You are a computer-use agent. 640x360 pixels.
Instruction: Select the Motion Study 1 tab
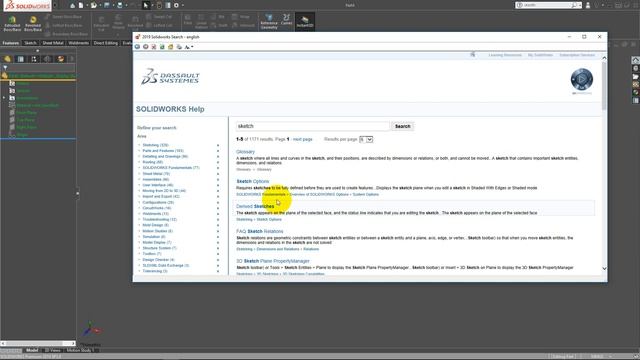80,350
